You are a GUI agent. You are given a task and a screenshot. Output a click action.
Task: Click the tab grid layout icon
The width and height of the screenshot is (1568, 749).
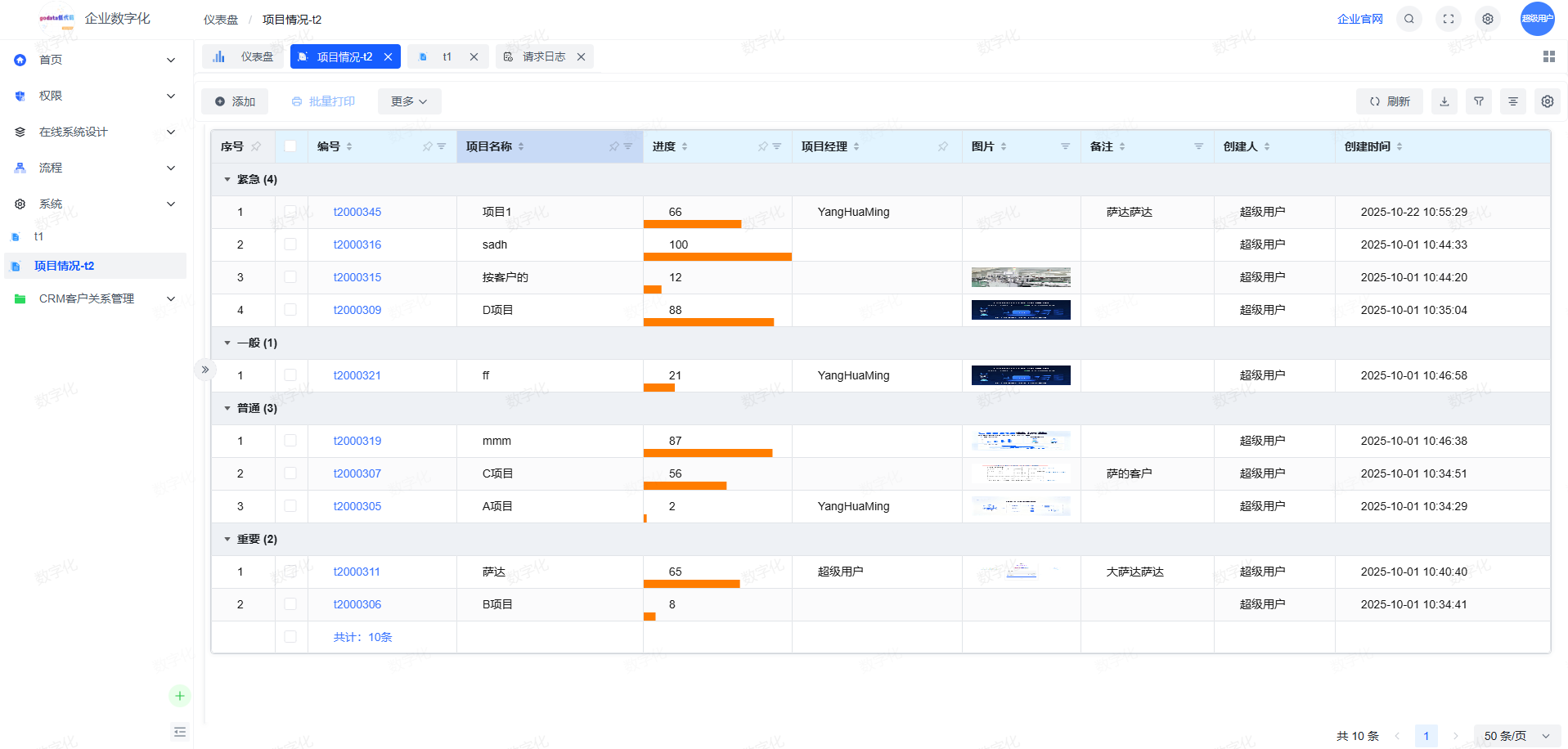tap(1549, 56)
